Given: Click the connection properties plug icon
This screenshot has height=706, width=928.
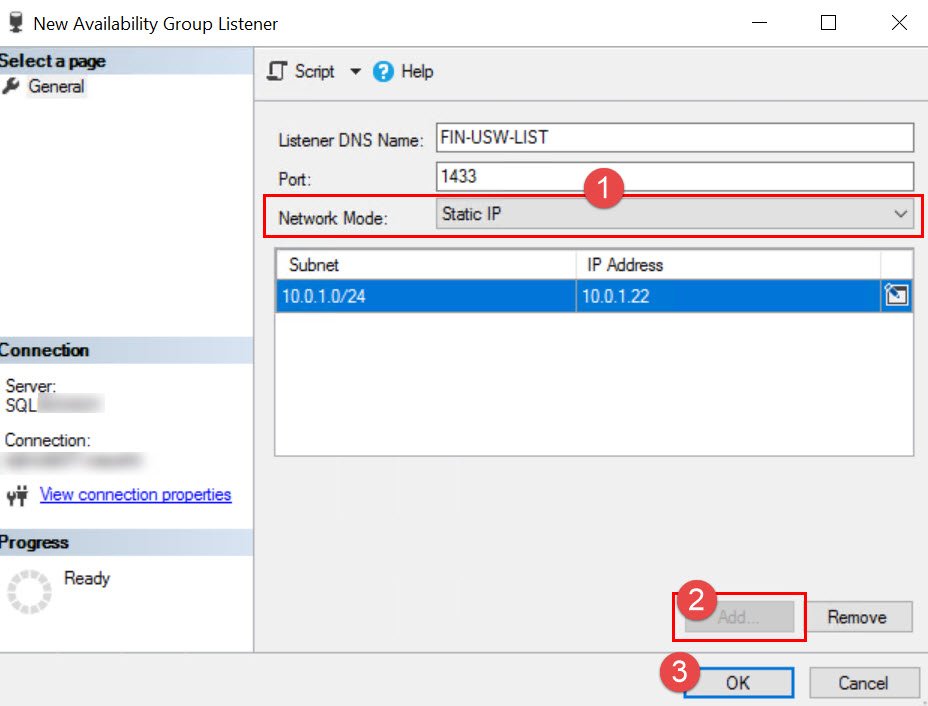Looking at the screenshot, I should pyautogui.click(x=18, y=495).
